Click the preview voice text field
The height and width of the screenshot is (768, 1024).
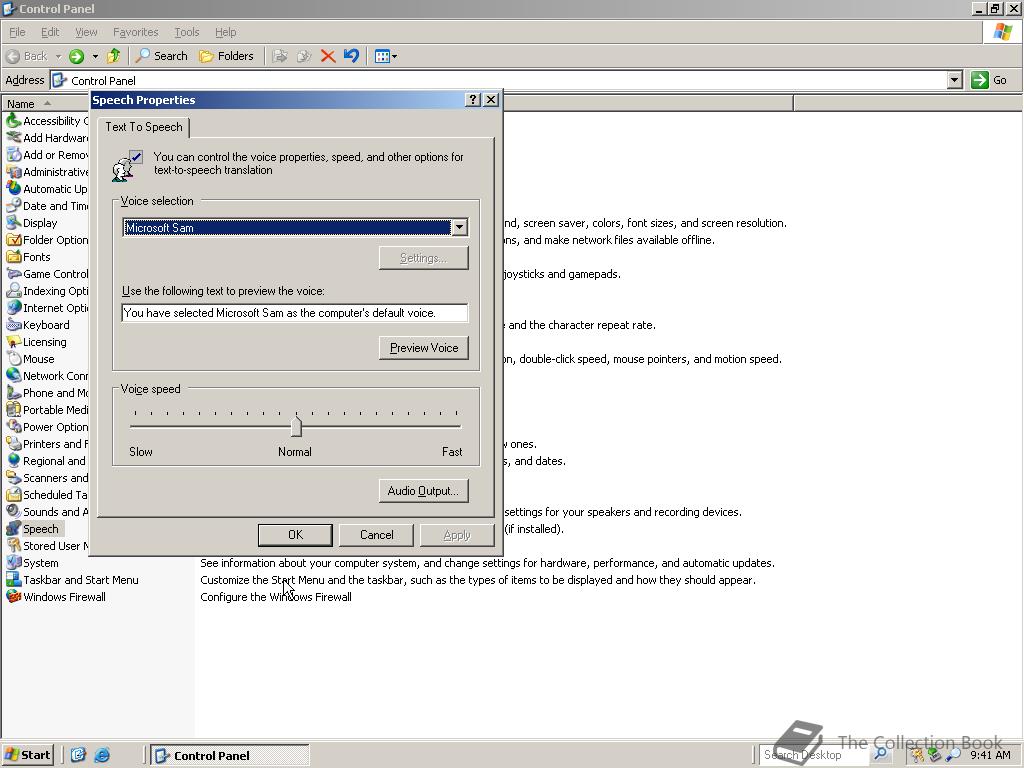[x=295, y=313]
